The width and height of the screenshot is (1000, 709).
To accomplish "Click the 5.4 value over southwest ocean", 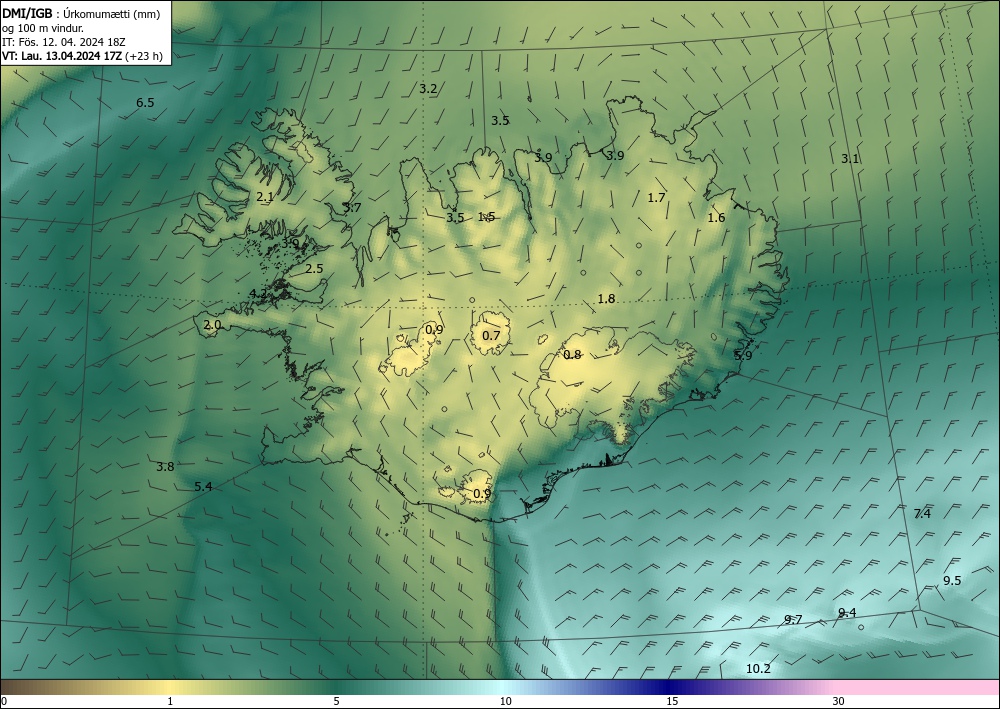I will [x=203, y=486].
